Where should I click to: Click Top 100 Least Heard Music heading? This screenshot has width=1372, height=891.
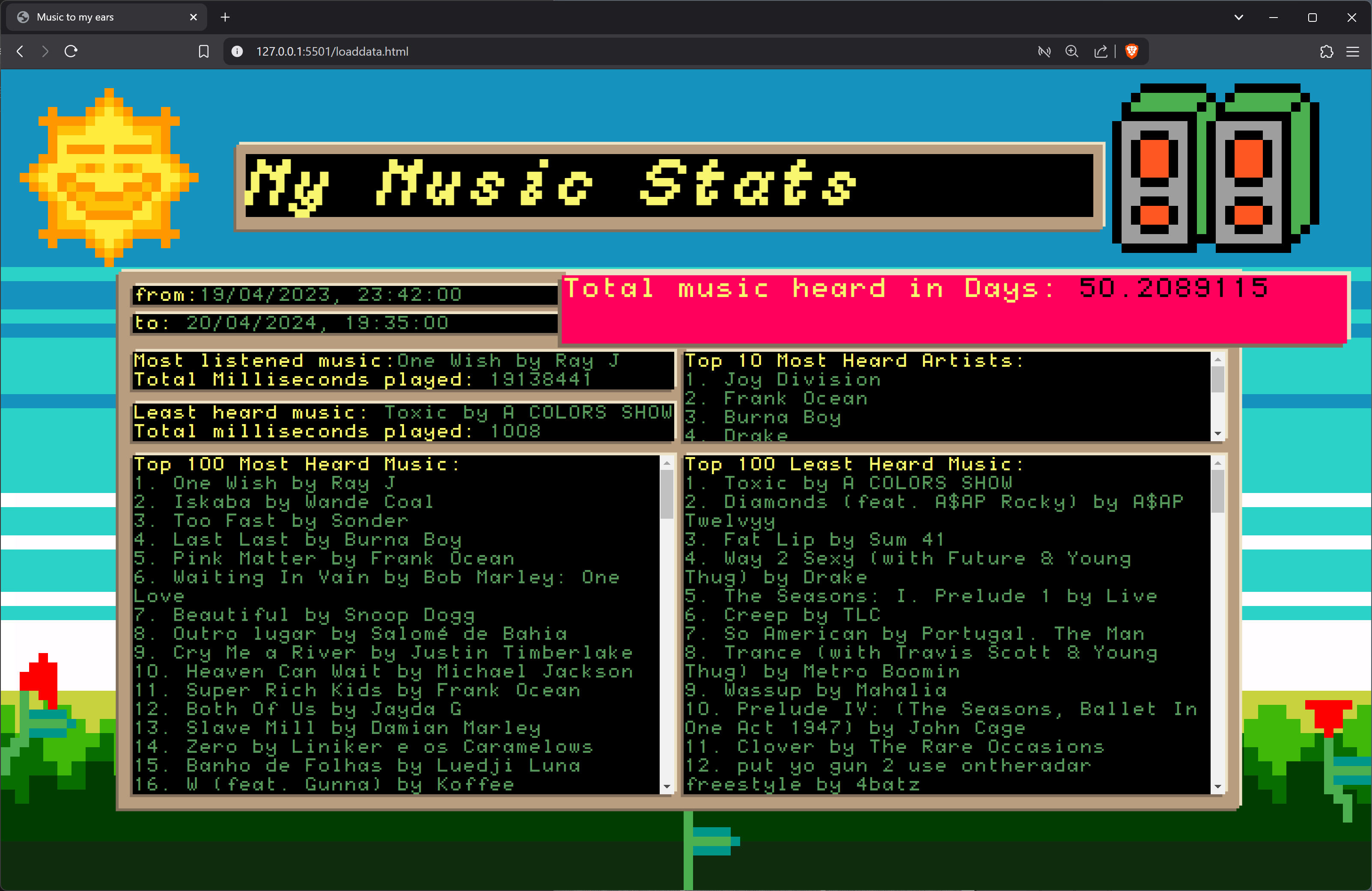854,464
